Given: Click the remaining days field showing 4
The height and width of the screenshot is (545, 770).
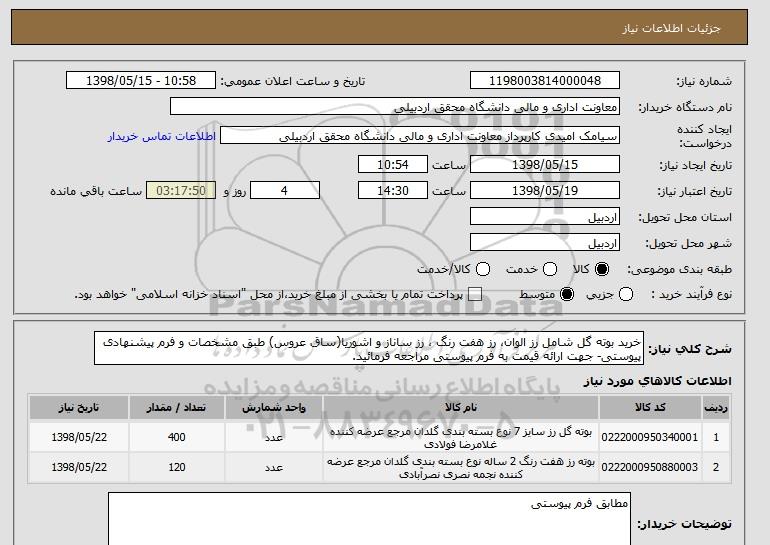Looking at the screenshot, I should tap(285, 191).
